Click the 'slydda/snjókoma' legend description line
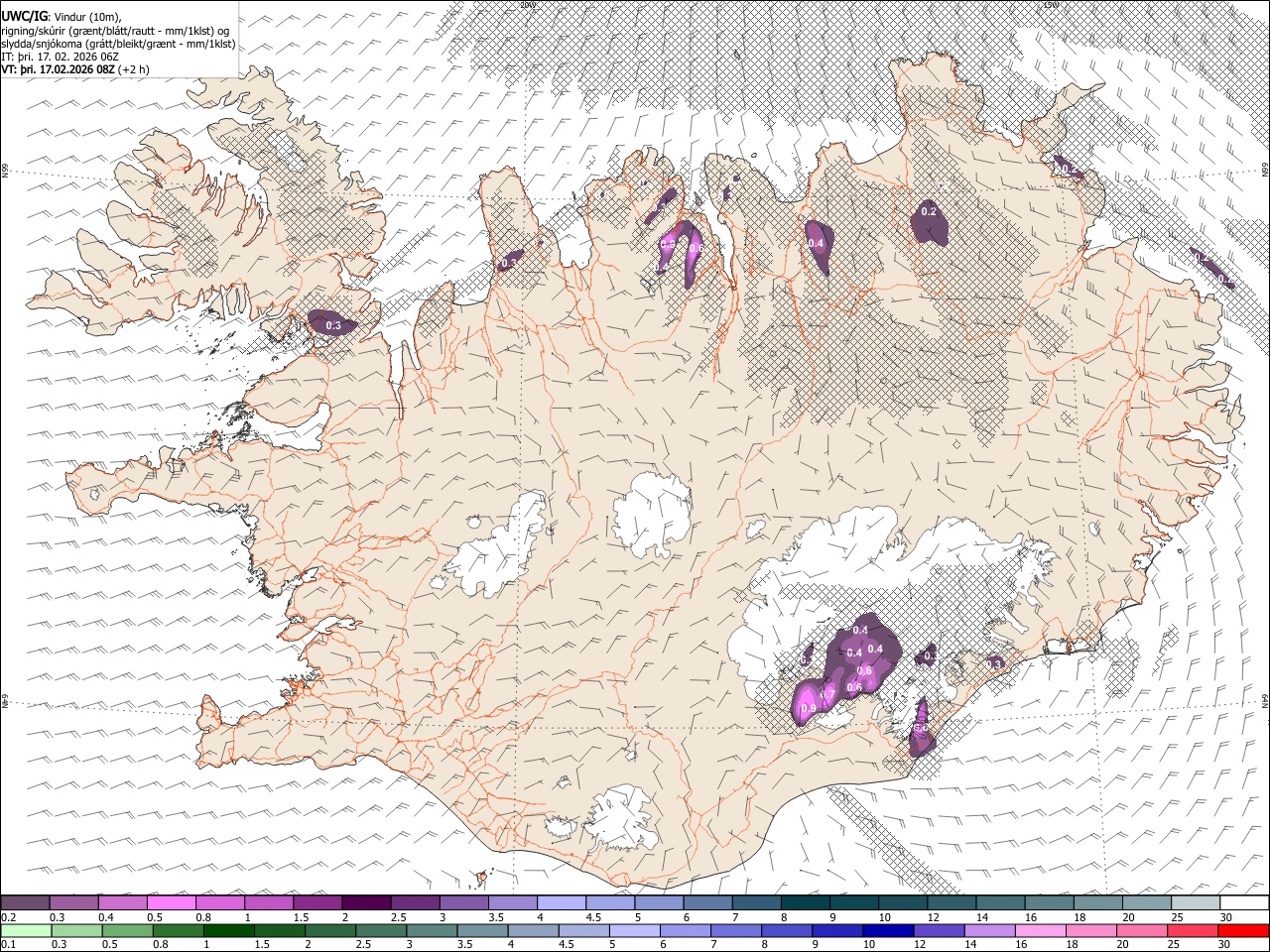Image resolution: width=1270 pixels, height=952 pixels. point(118,44)
